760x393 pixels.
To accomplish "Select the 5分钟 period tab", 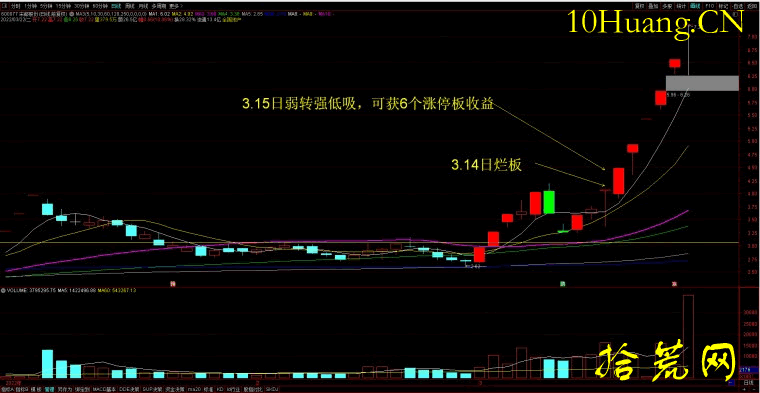I will coord(46,6).
